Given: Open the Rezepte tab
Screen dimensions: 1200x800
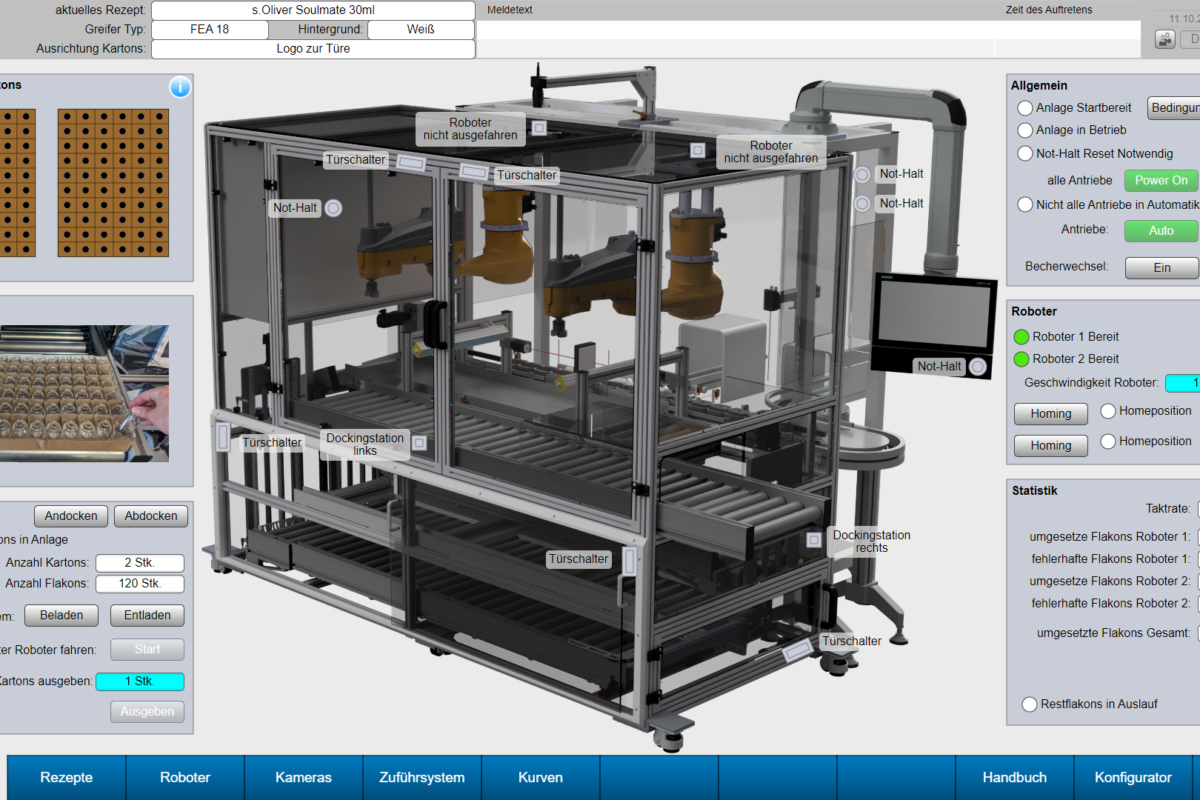Looking at the screenshot, I should point(66,777).
